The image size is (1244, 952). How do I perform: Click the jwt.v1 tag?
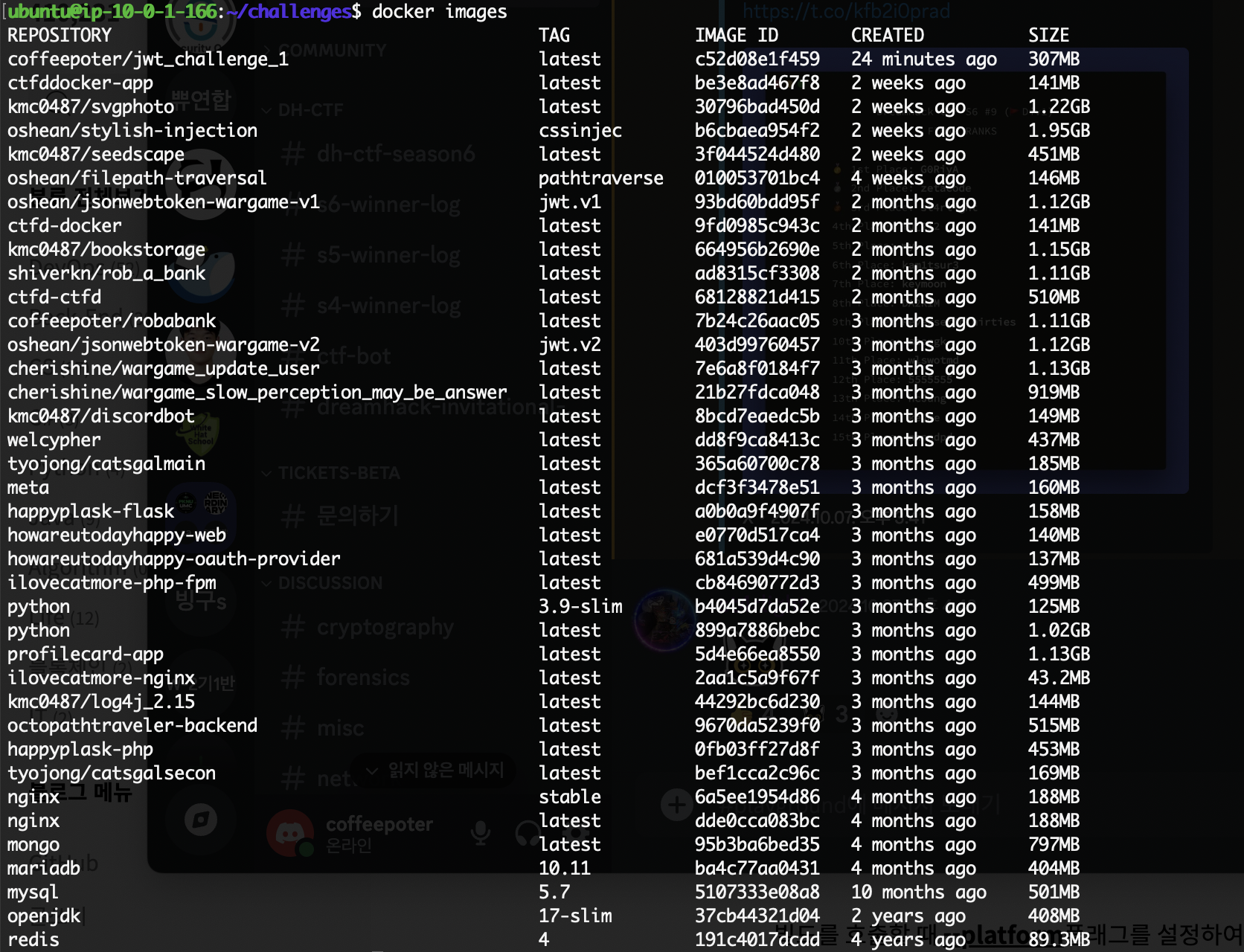tap(570, 202)
